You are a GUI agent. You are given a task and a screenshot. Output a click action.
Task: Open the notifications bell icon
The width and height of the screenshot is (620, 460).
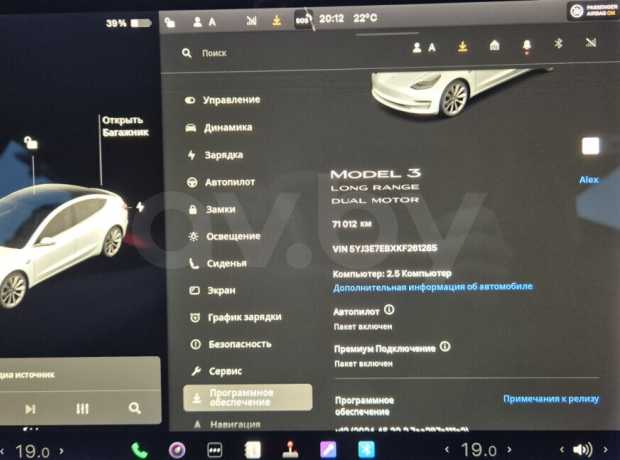coord(527,46)
